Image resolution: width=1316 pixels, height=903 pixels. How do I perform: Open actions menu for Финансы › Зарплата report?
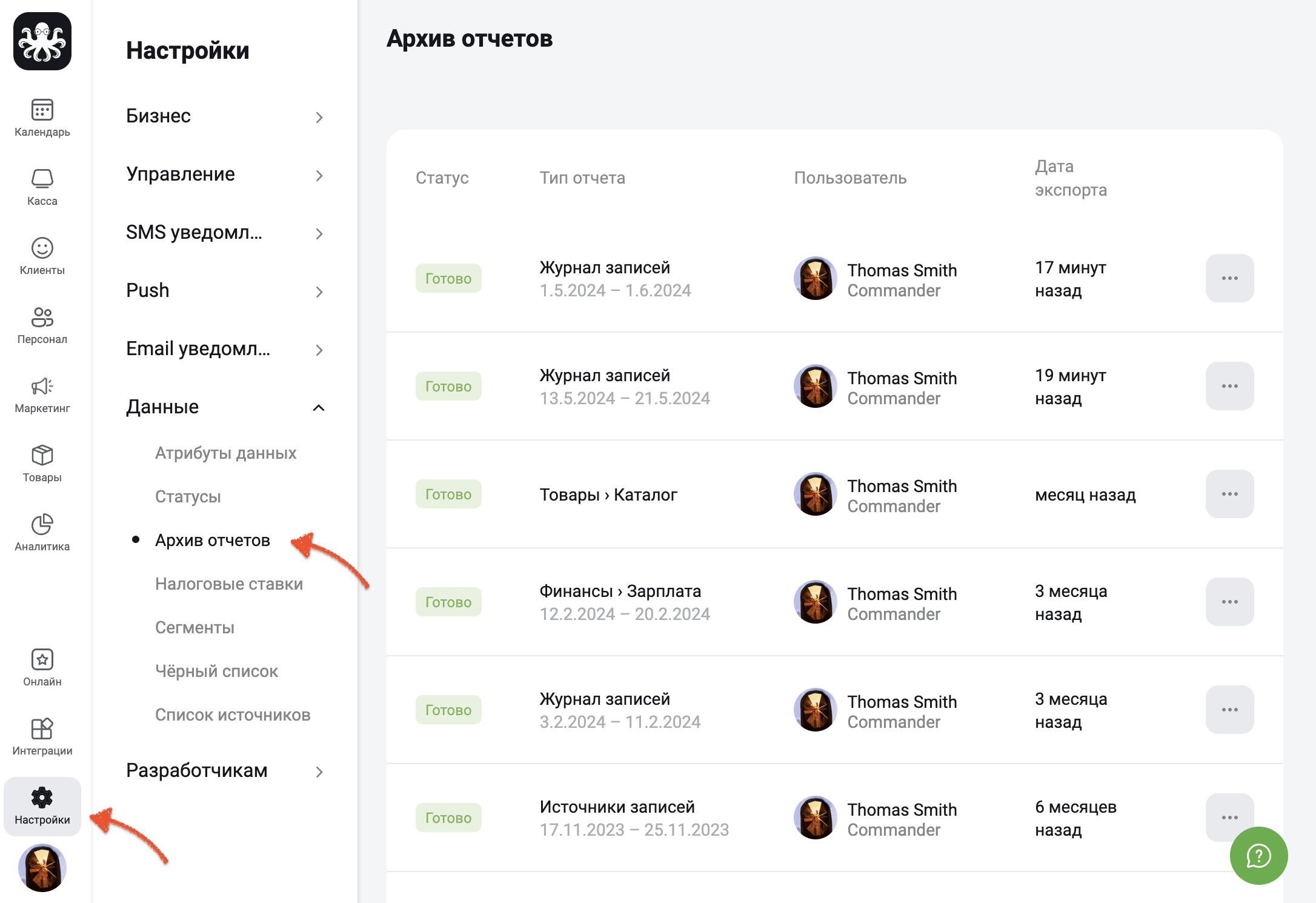pos(1229,602)
